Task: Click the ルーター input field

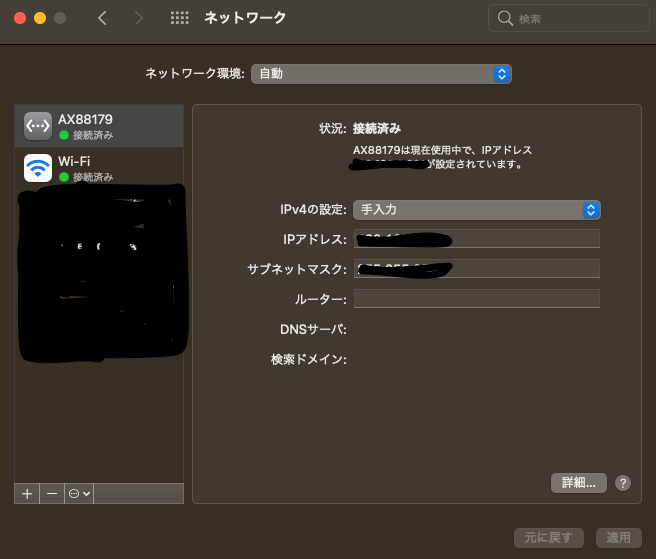Action: [477, 299]
